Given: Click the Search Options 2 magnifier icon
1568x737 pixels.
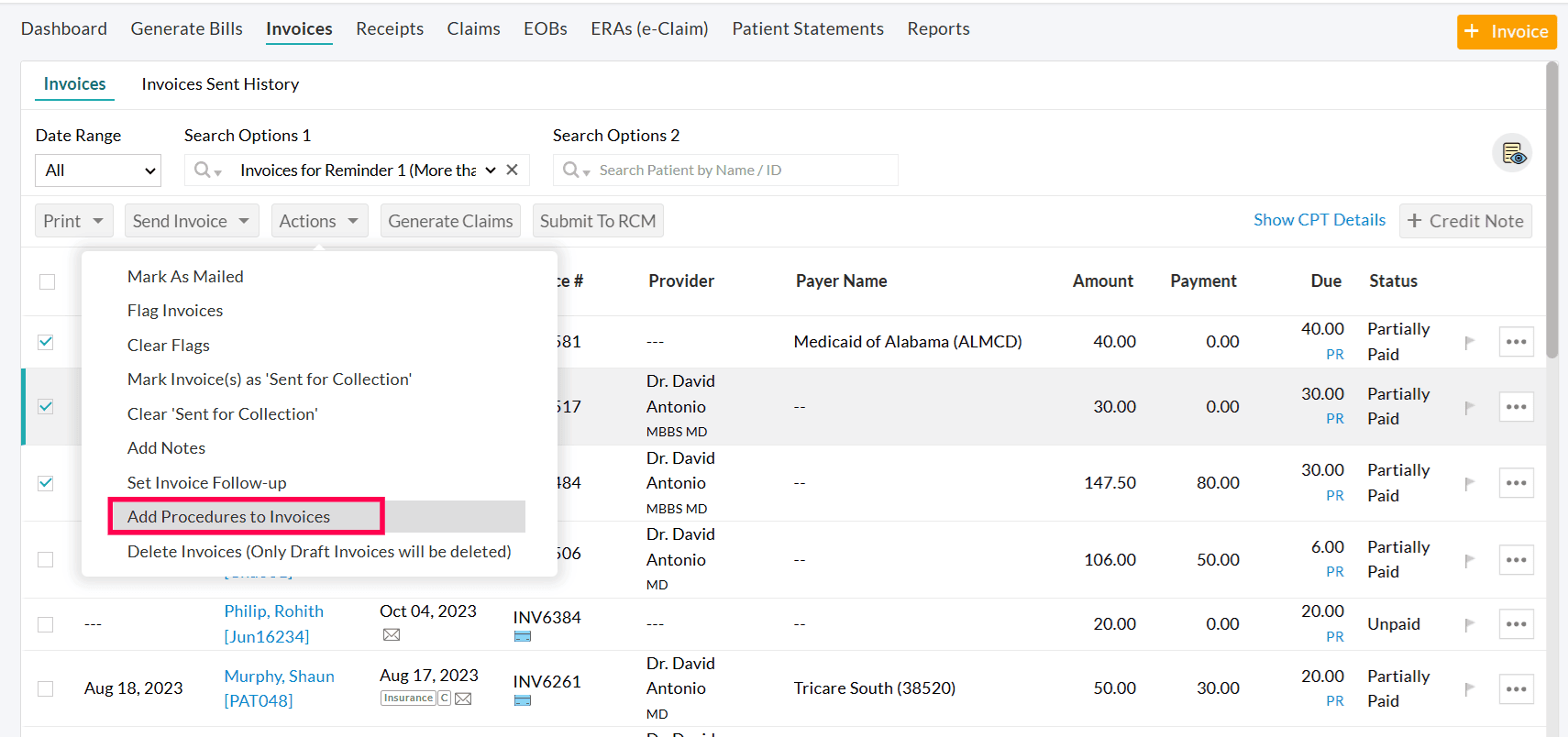Looking at the screenshot, I should click(572, 170).
